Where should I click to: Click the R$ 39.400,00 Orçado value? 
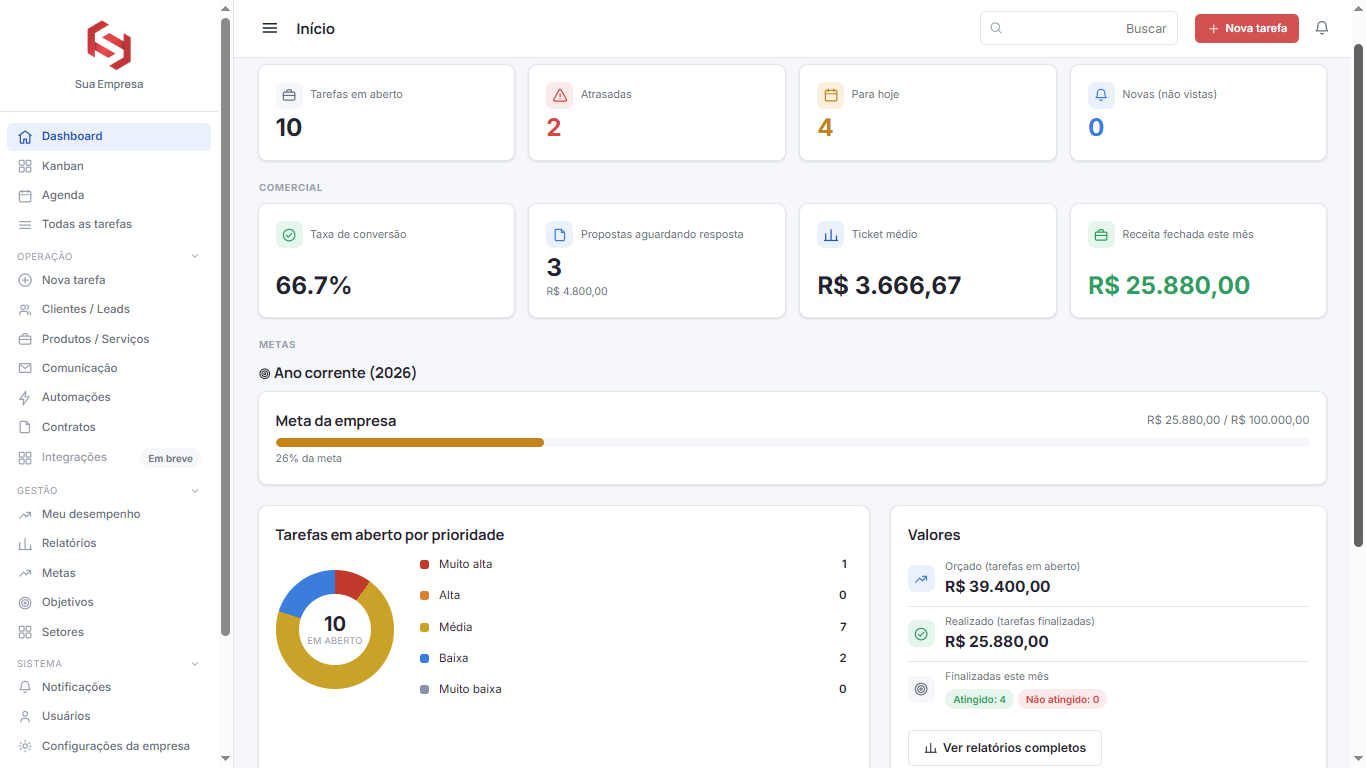[x=997, y=587]
